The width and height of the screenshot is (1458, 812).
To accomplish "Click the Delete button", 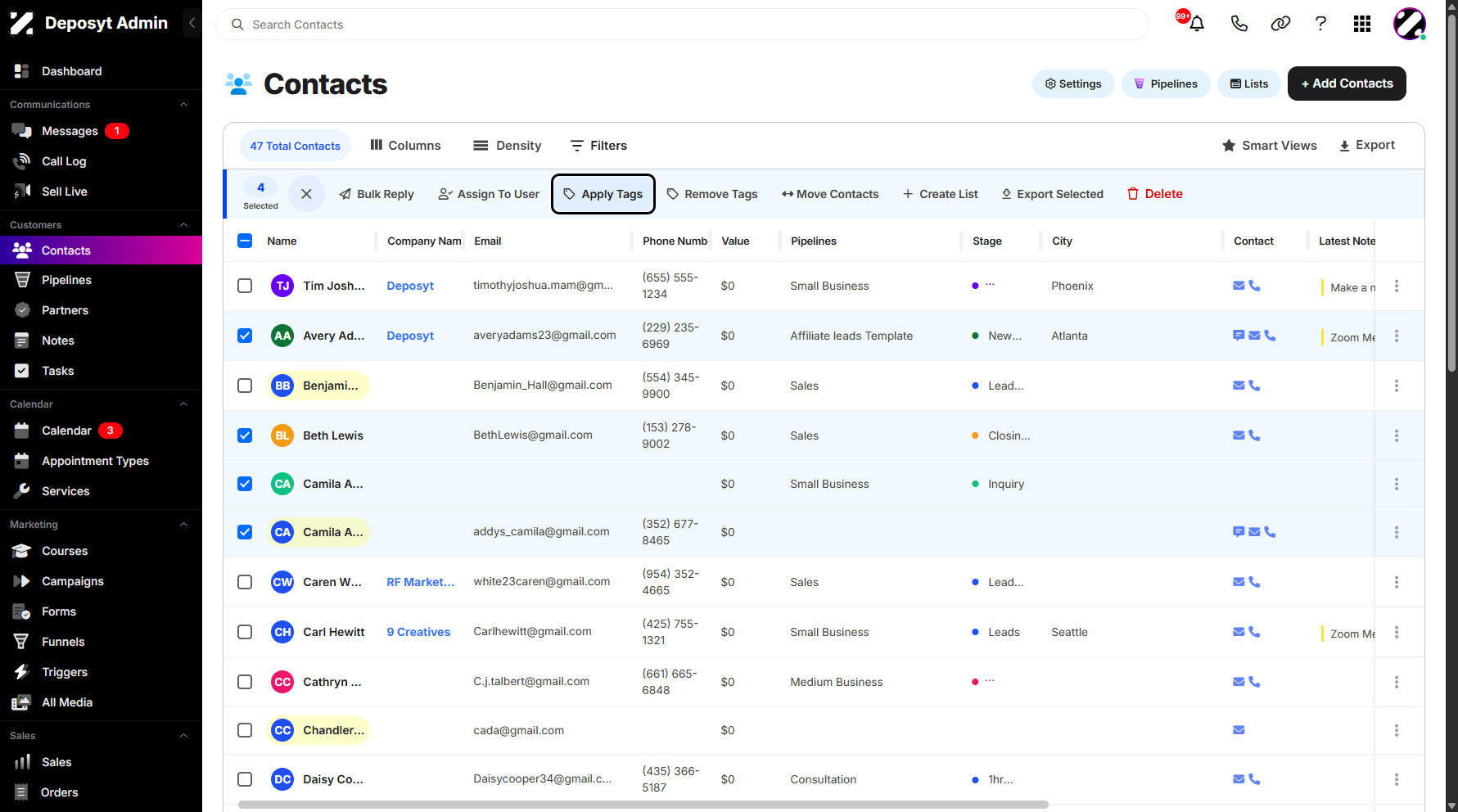I will click(1155, 194).
